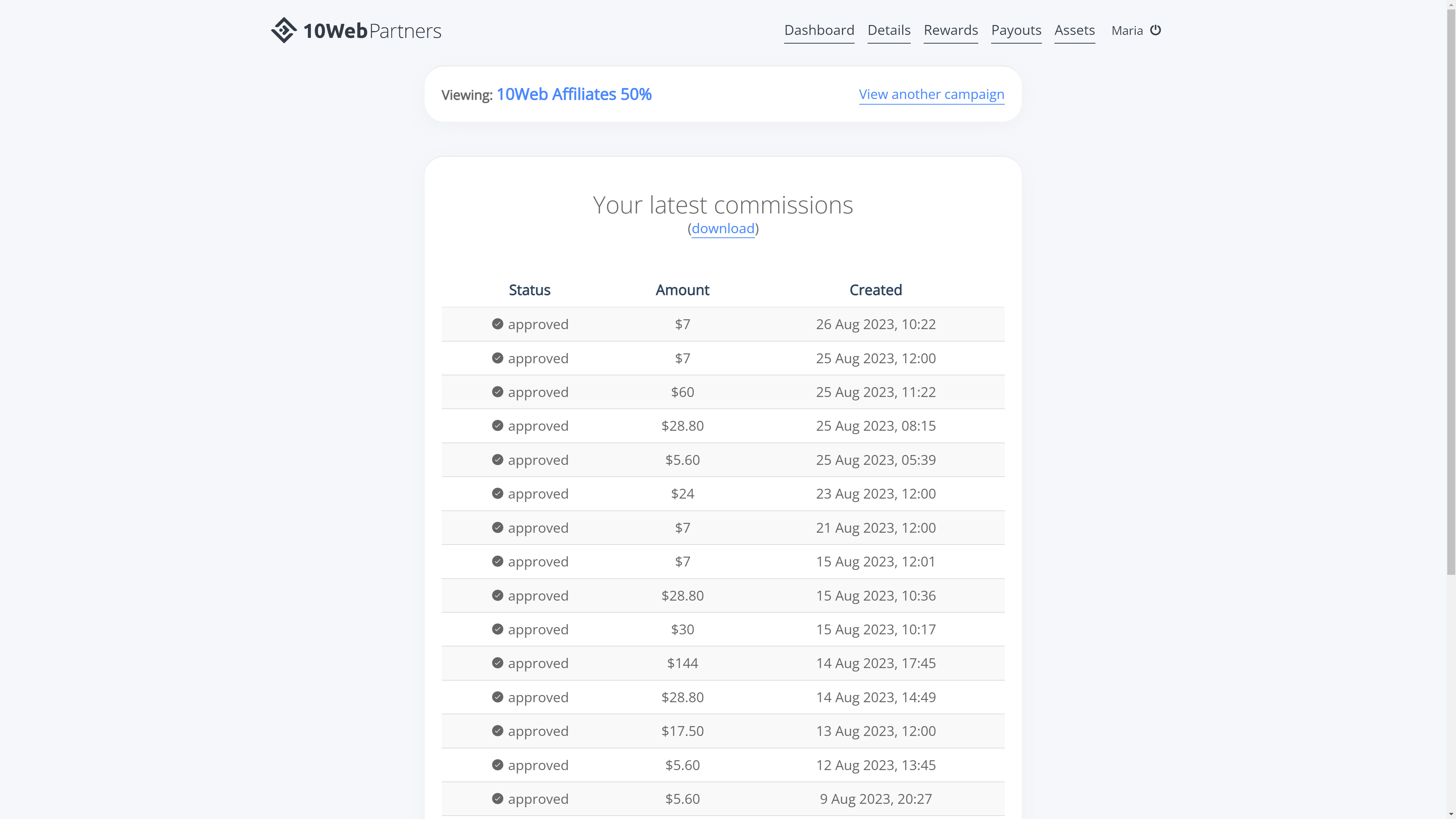The image size is (1456, 819).
Task: Click the approved check icon for 14 Aug 2023, 14:49
Action: 497,697
